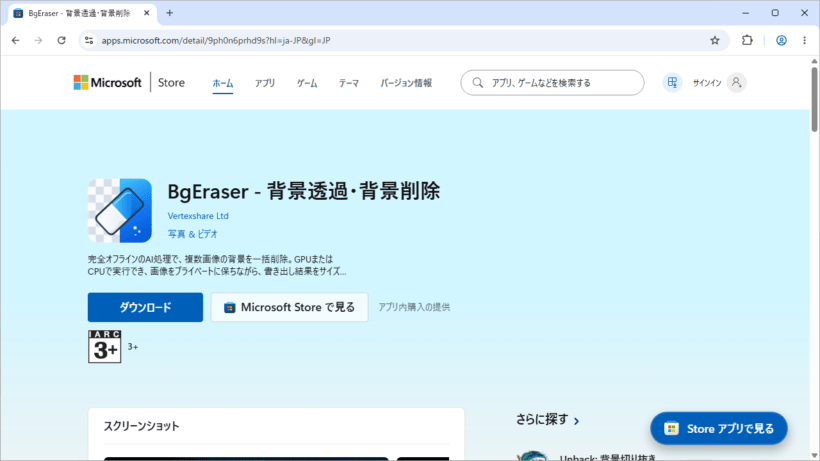Image resolution: width=820 pixels, height=461 pixels.
Task: Click Microsoft Store で見る button
Action: [x=290, y=307]
